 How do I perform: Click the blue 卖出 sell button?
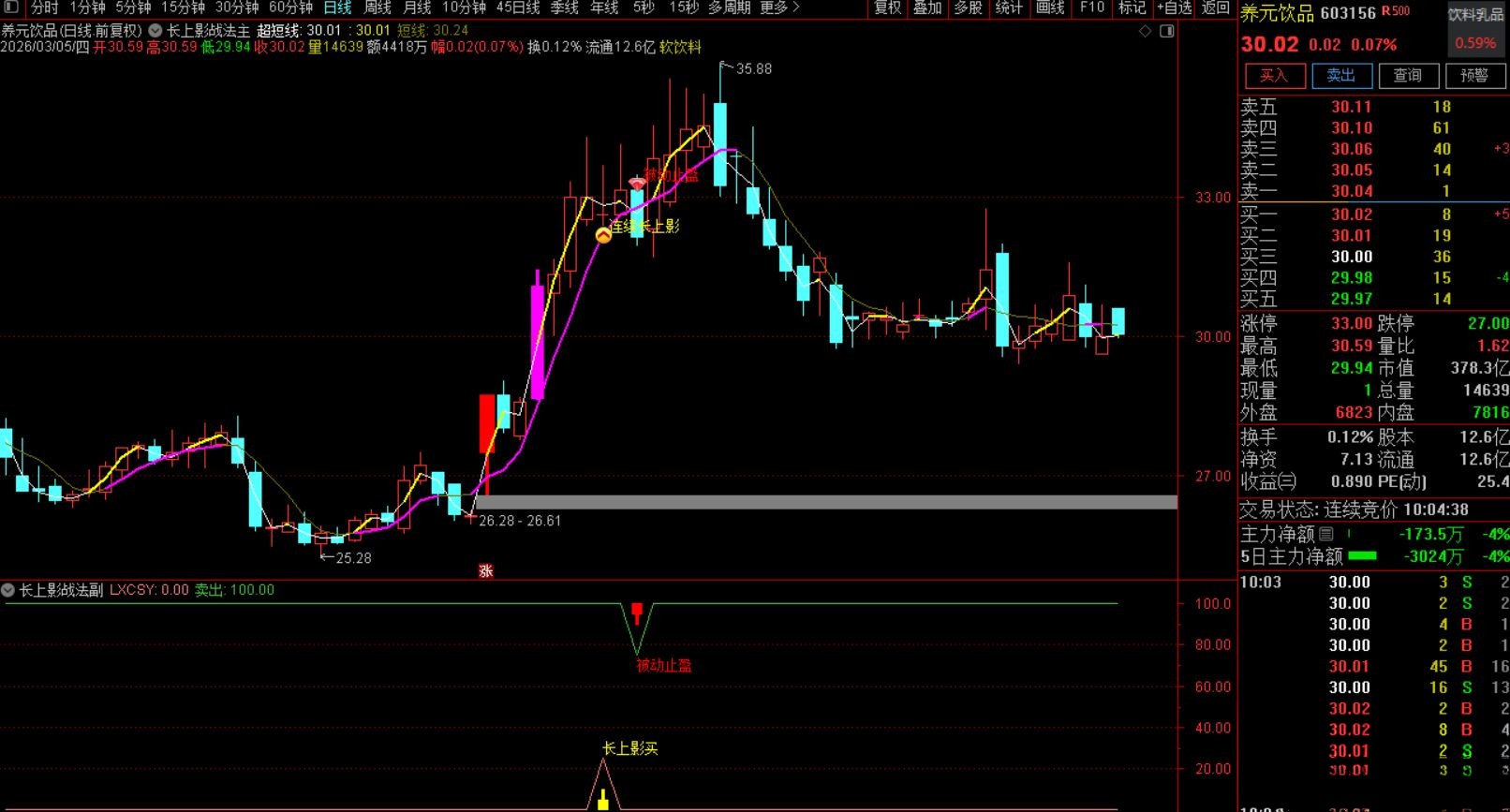point(1340,75)
